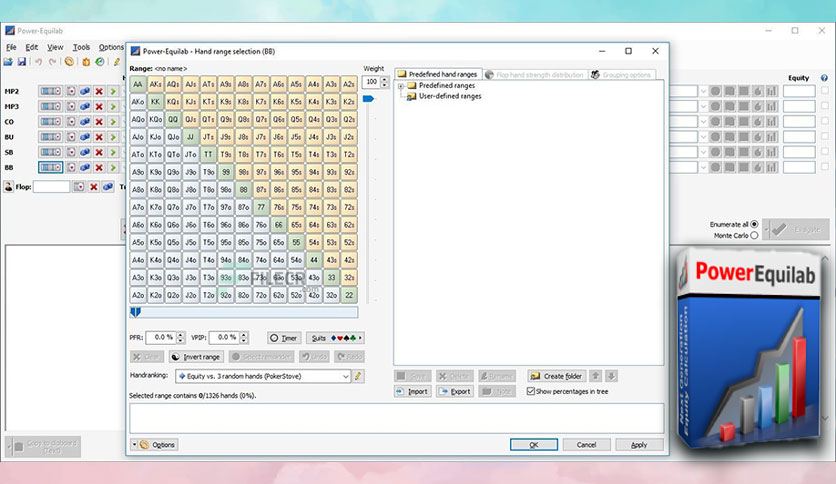The image size is (836, 484).
Task: Click the player avatar icon beside Flop
Action: 9,187
